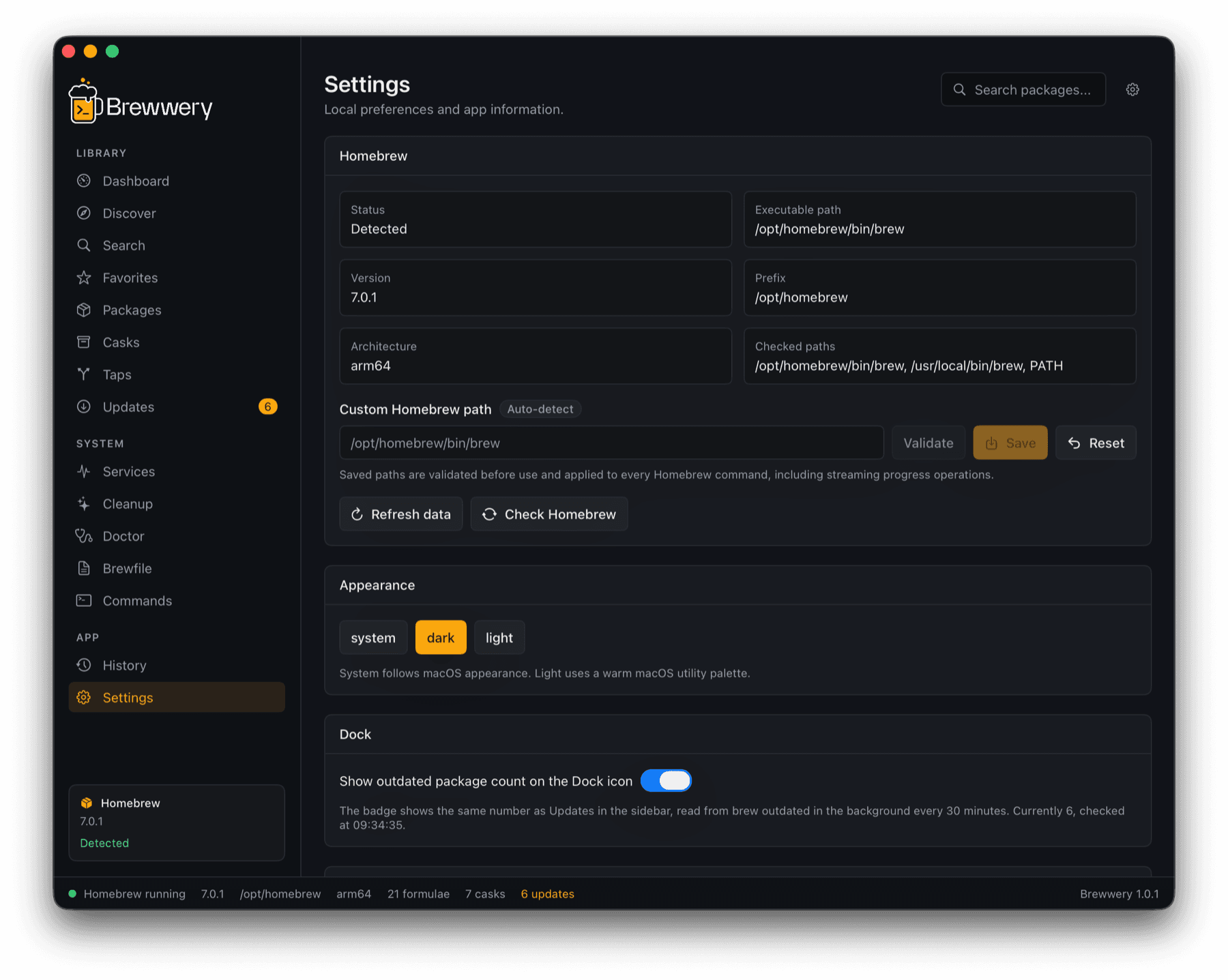
Task: Click the Executable path value '/opt/homebrew/bin/brew'
Action: tap(830, 229)
